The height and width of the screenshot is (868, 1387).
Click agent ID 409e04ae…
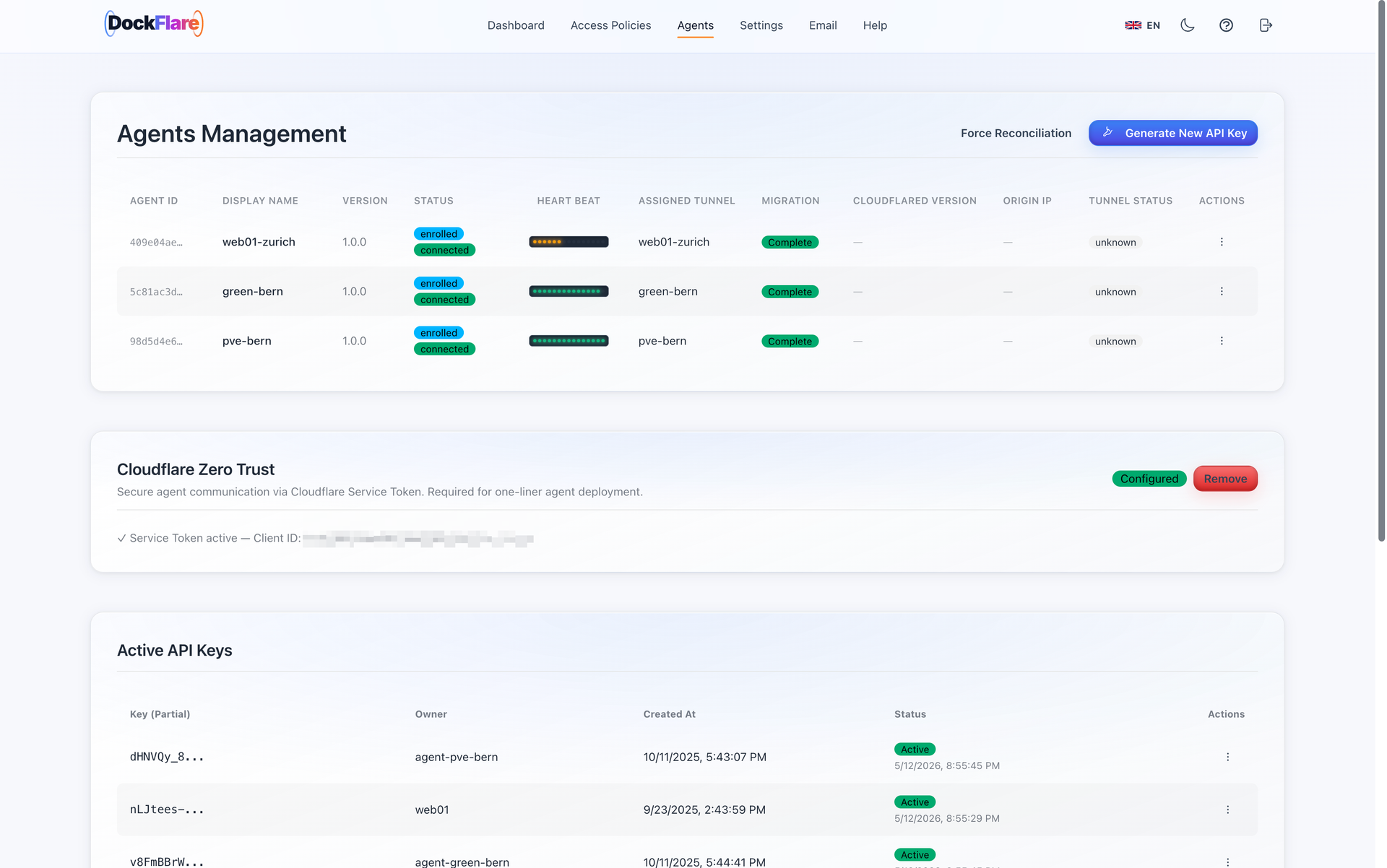(x=156, y=243)
